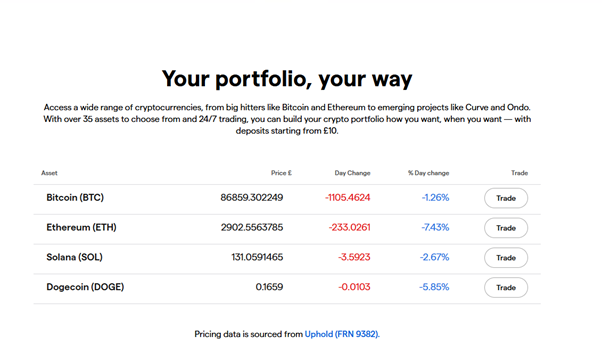Click the Trade button for Bitcoin
This screenshot has height=361, width=602.
tap(506, 198)
